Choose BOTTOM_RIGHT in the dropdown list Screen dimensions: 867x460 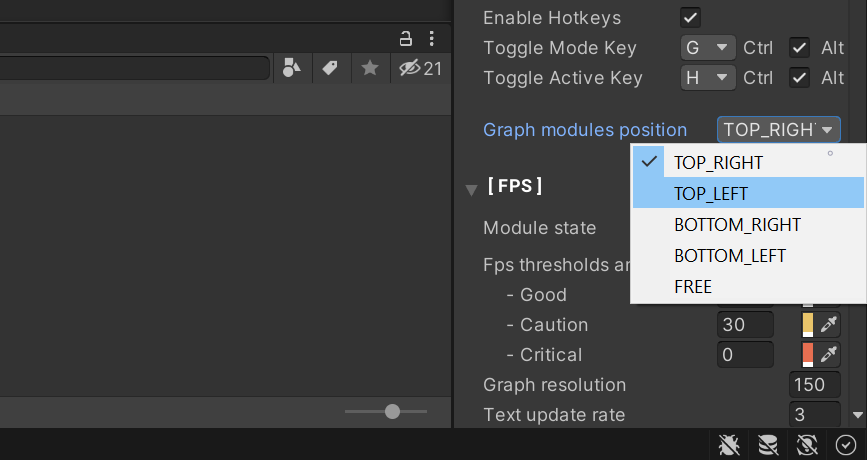pos(737,224)
